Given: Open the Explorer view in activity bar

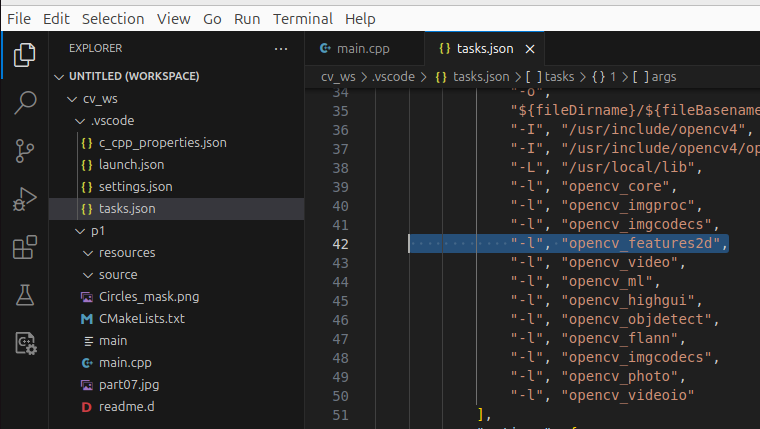Looking at the screenshot, I should [25, 55].
